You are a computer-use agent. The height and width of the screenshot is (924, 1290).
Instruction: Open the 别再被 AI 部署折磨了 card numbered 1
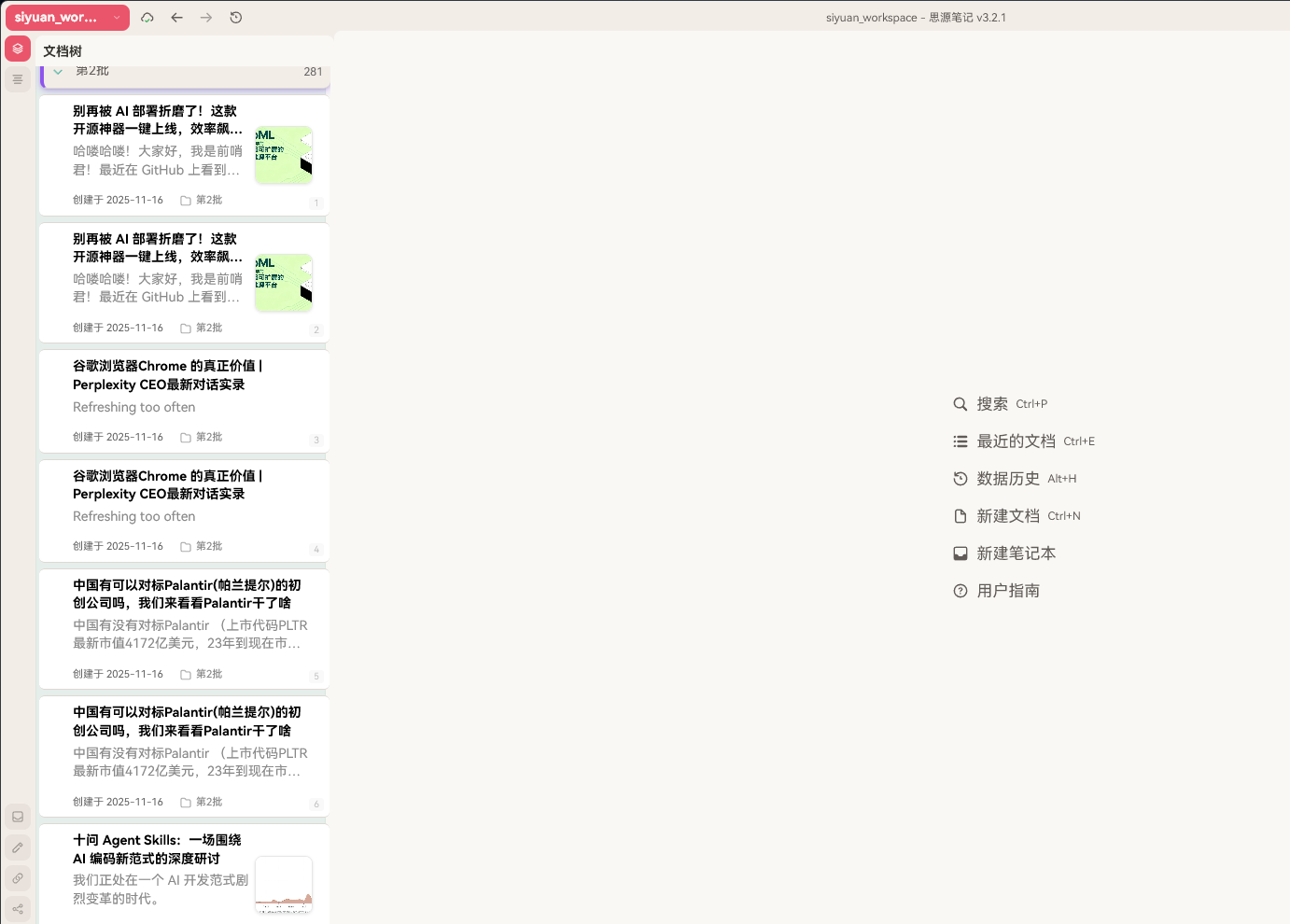point(184,155)
